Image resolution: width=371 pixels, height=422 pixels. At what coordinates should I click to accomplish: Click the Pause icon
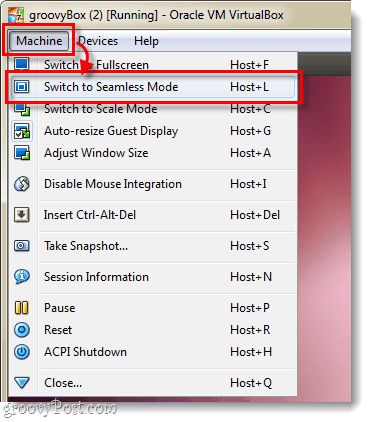(x=22, y=307)
